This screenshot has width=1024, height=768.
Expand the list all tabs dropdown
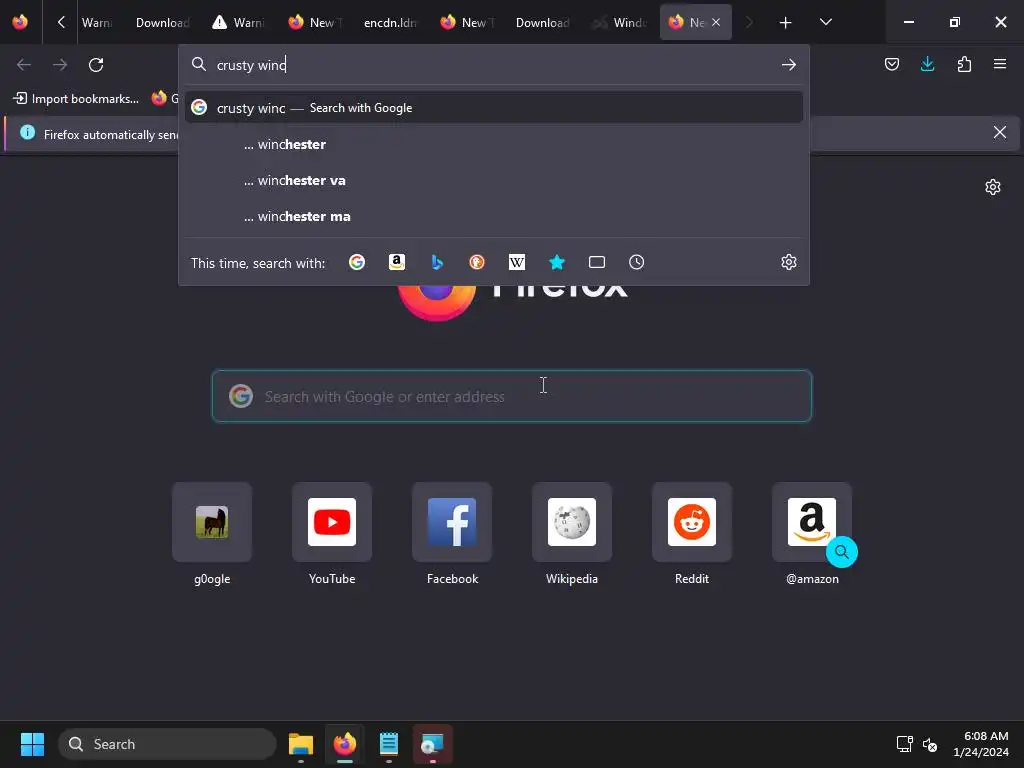click(x=825, y=22)
